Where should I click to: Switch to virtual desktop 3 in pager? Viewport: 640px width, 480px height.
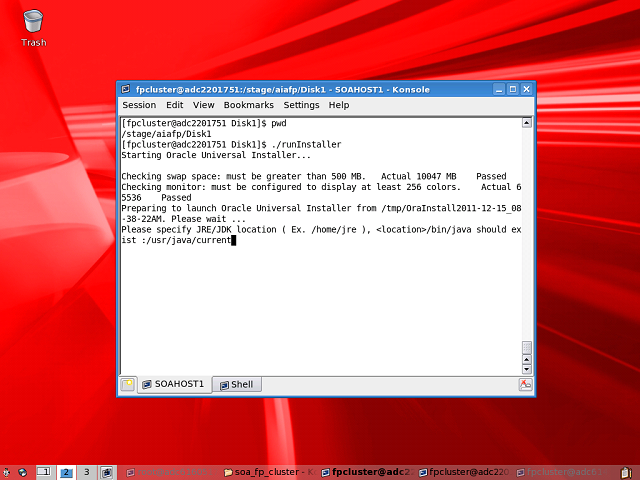[86, 471]
